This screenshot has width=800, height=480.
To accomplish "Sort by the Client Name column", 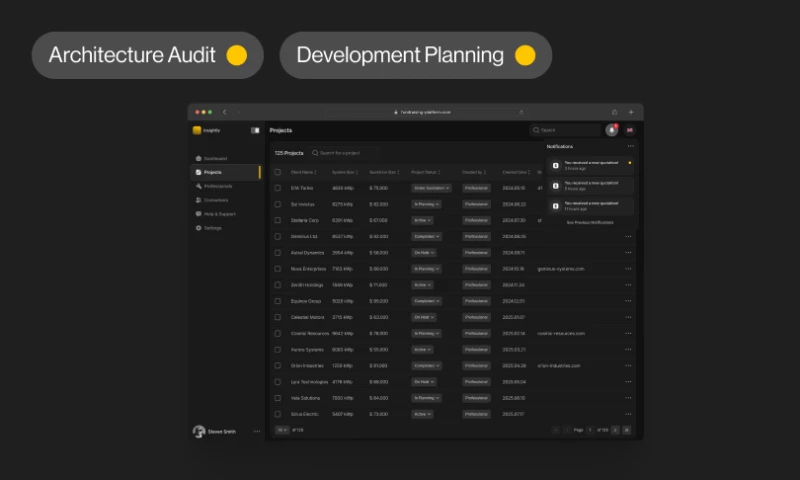I will pyautogui.click(x=304, y=172).
